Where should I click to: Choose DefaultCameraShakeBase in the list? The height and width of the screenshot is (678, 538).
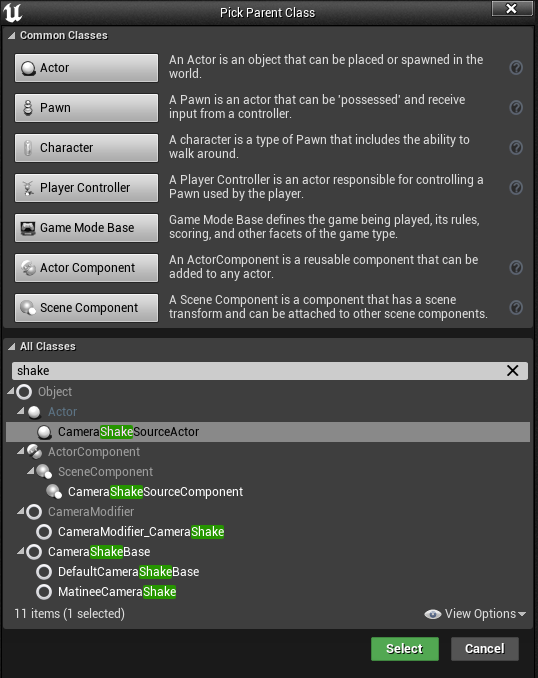[x=128, y=572]
